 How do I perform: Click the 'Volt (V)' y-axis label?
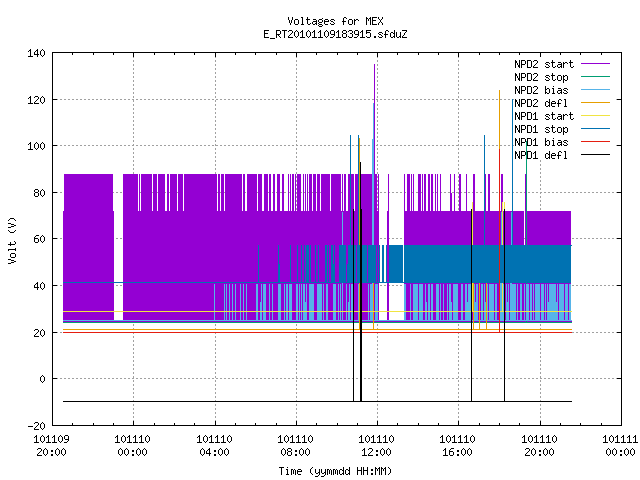pos(13,240)
